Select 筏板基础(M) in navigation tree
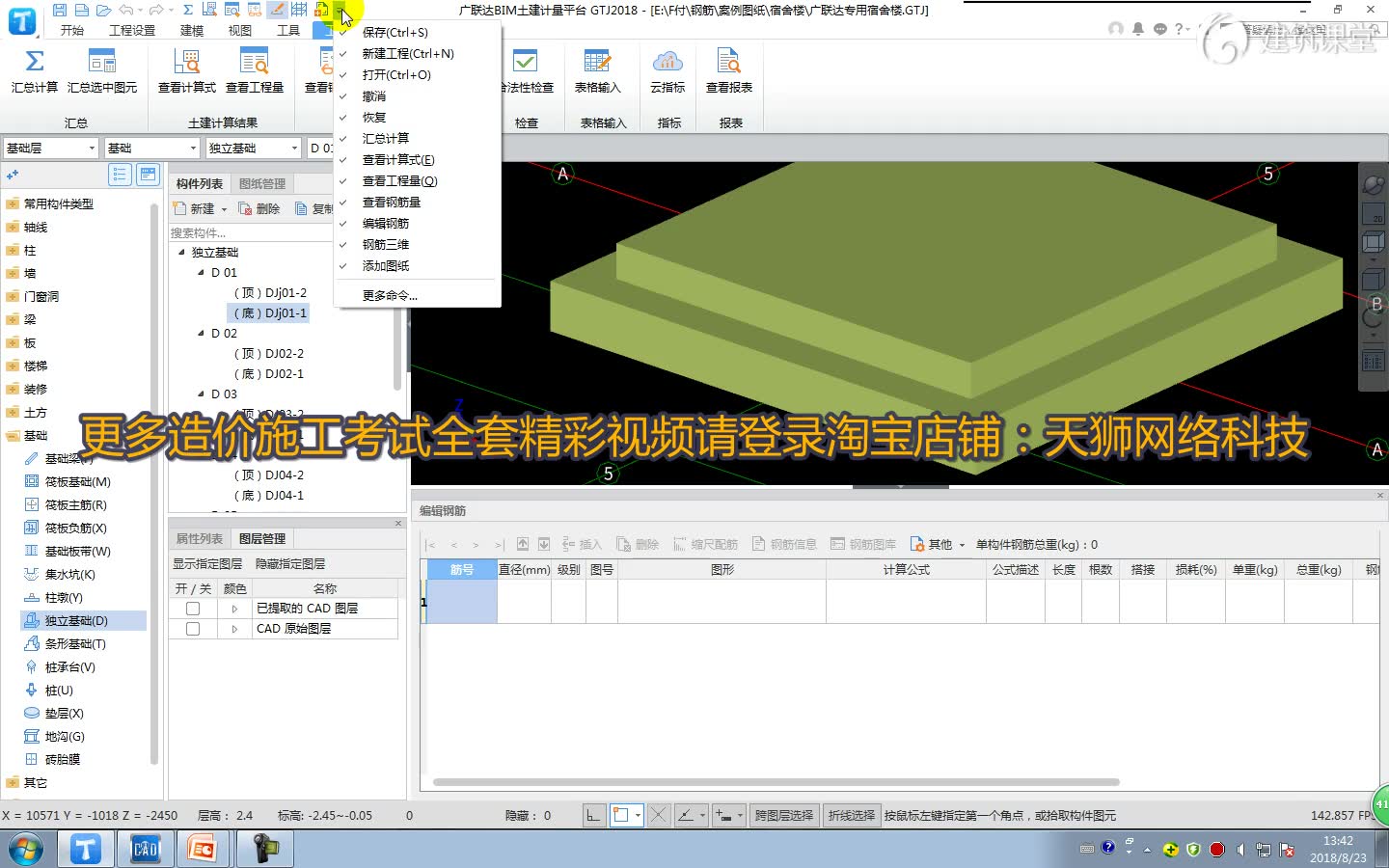This screenshot has width=1389, height=868. [77, 482]
